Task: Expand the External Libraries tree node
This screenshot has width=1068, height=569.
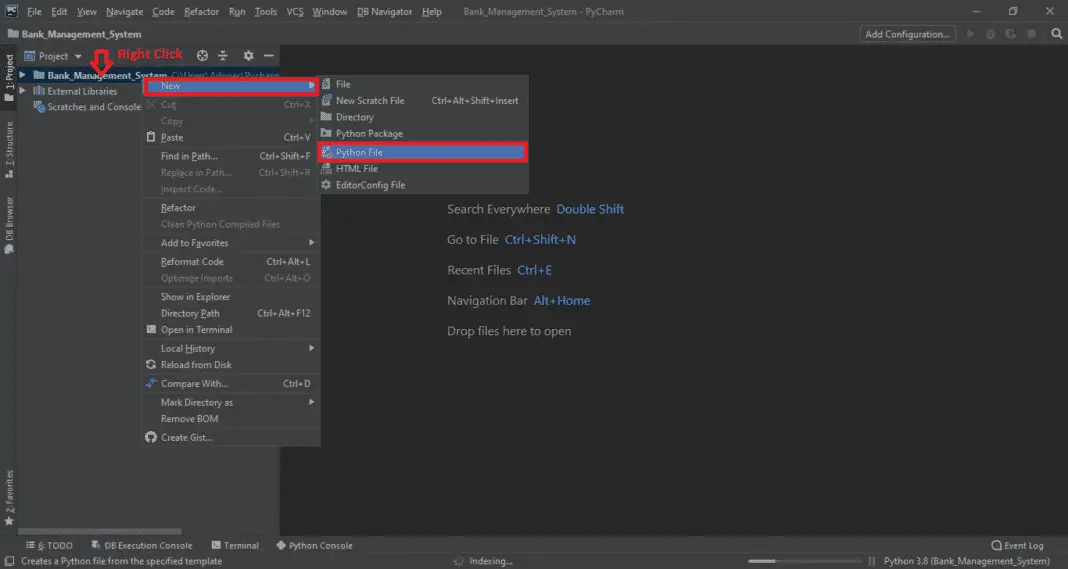Action: click(23, 91)
